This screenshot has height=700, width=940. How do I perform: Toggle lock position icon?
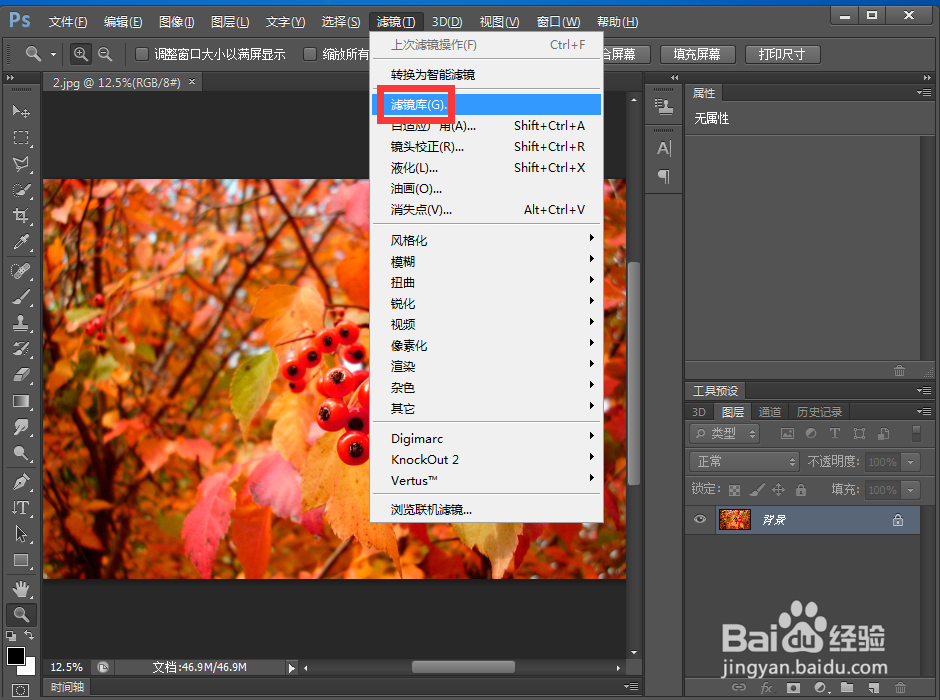coord(778,490)
